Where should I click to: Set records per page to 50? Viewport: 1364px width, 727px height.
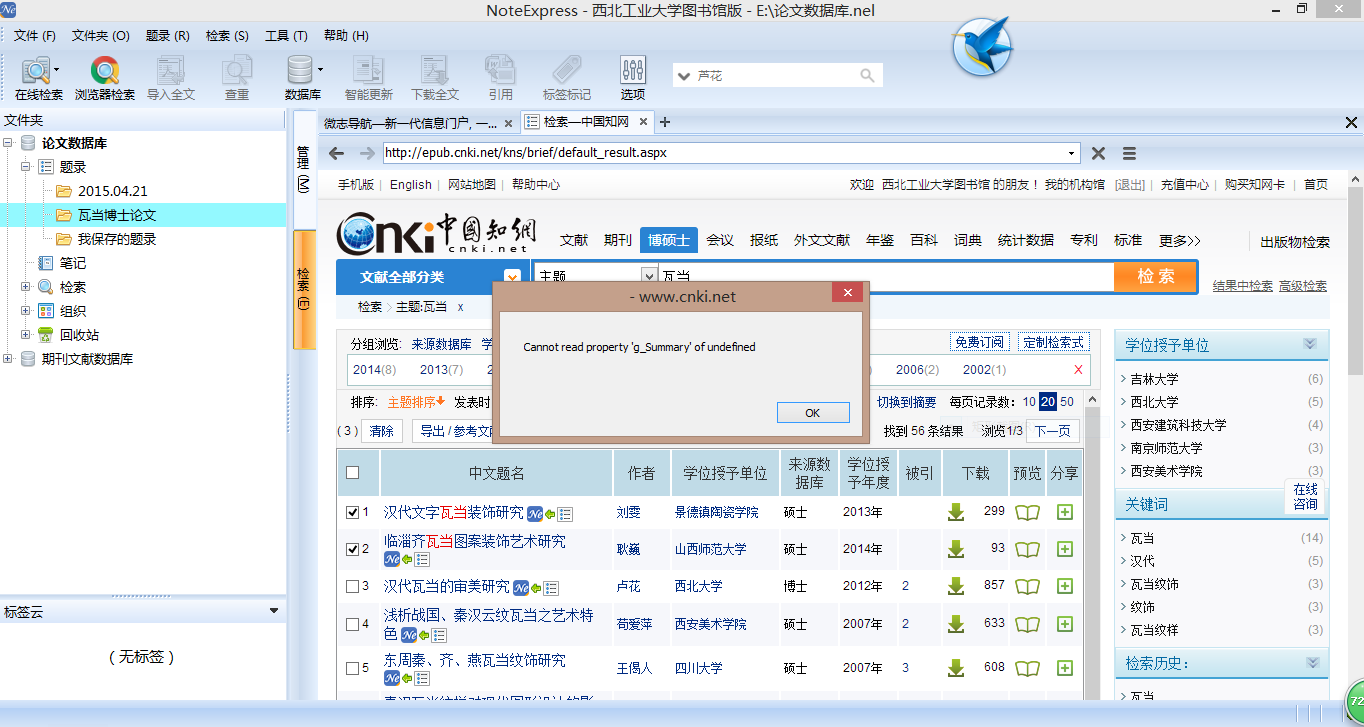tap(1067, 402)
